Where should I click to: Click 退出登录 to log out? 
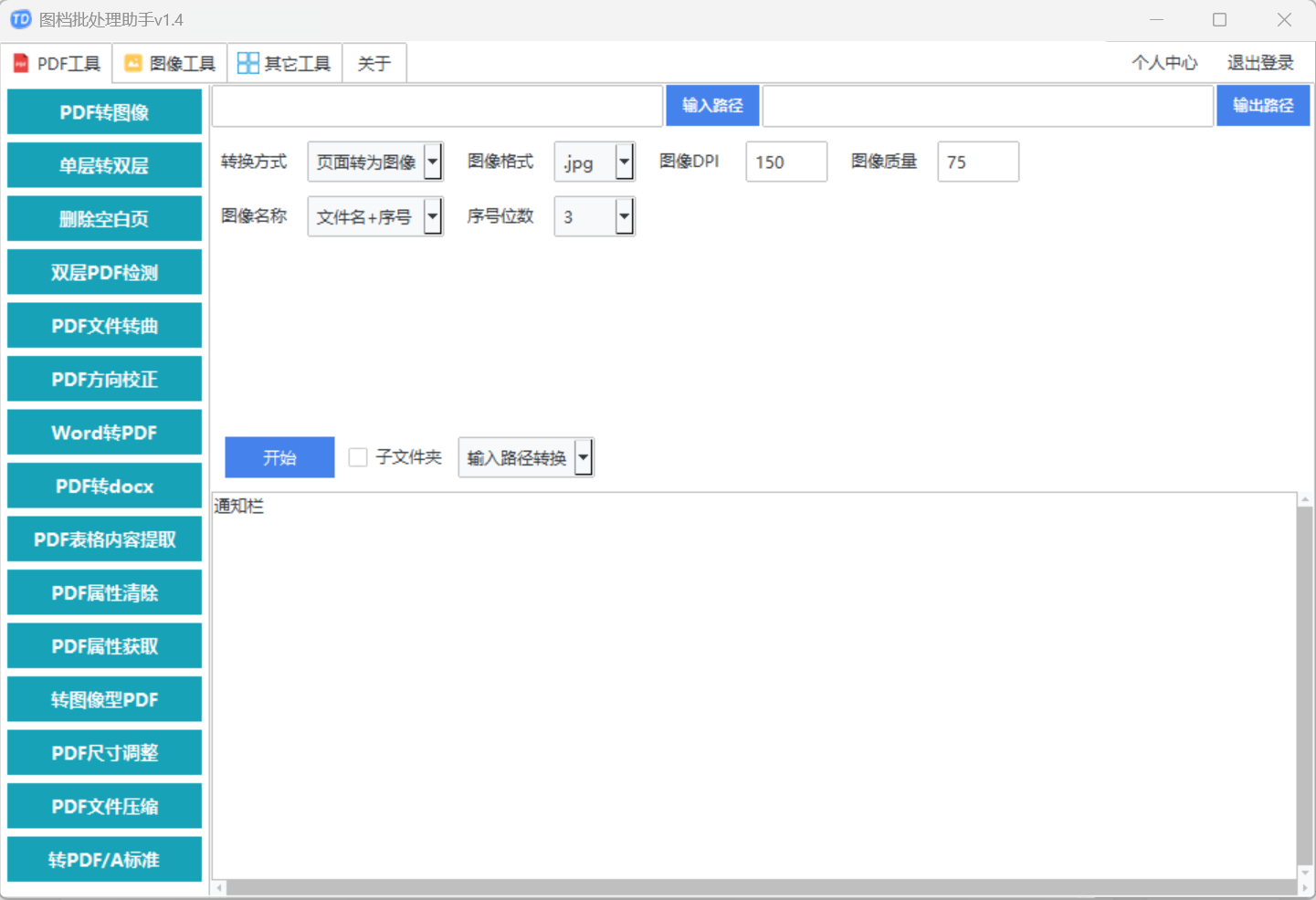[1260, 62]
